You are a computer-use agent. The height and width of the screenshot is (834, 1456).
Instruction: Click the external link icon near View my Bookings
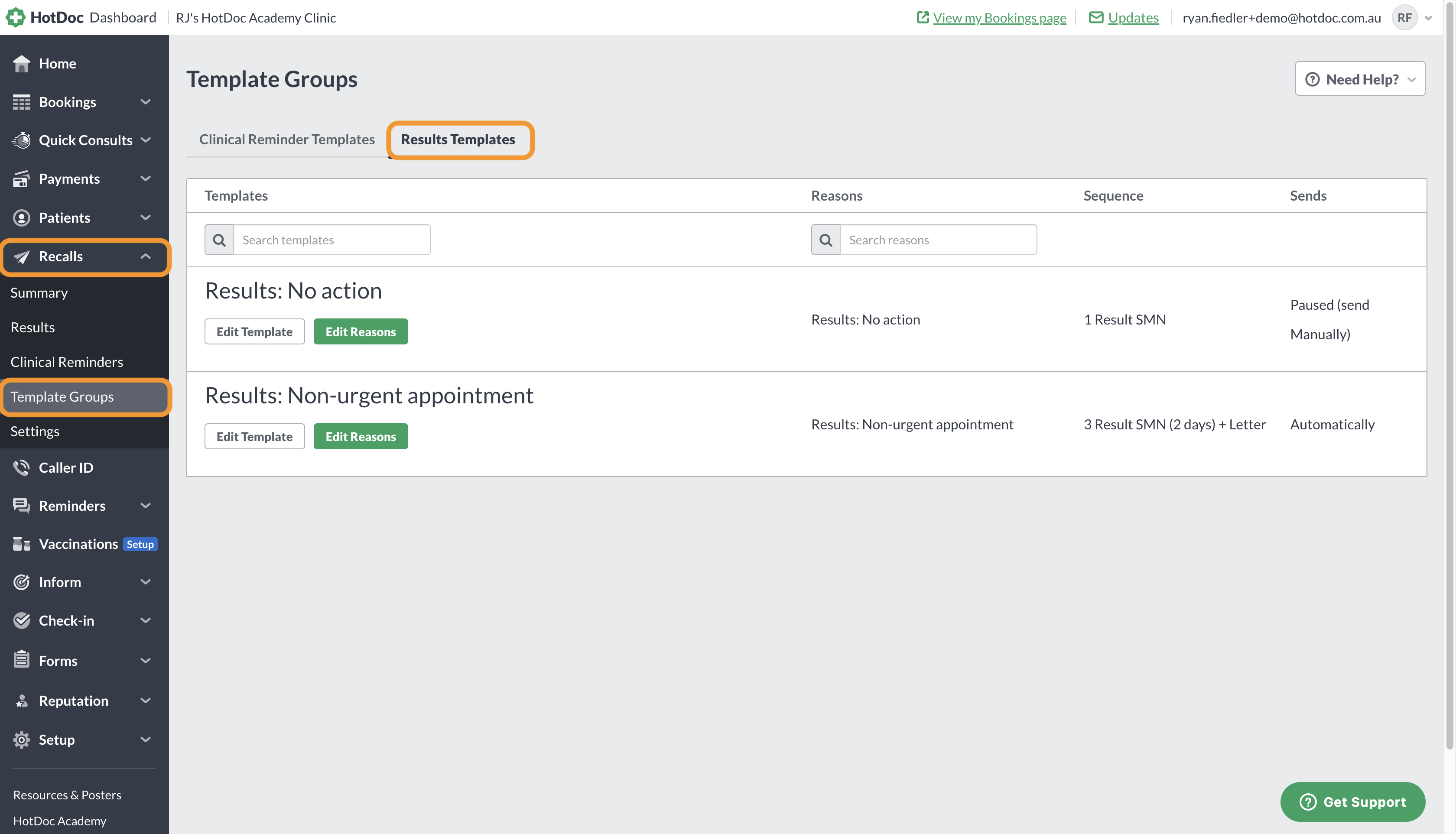[x=922, y=17]
